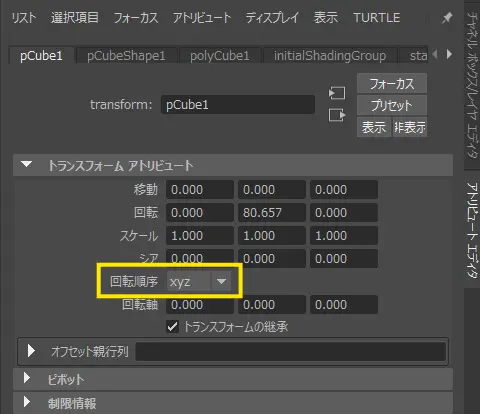Switch to チャネル ボックス/レイヤ エディタ side tab
The width and height of the screenshot is (480, 414).
tap(472, 84)
